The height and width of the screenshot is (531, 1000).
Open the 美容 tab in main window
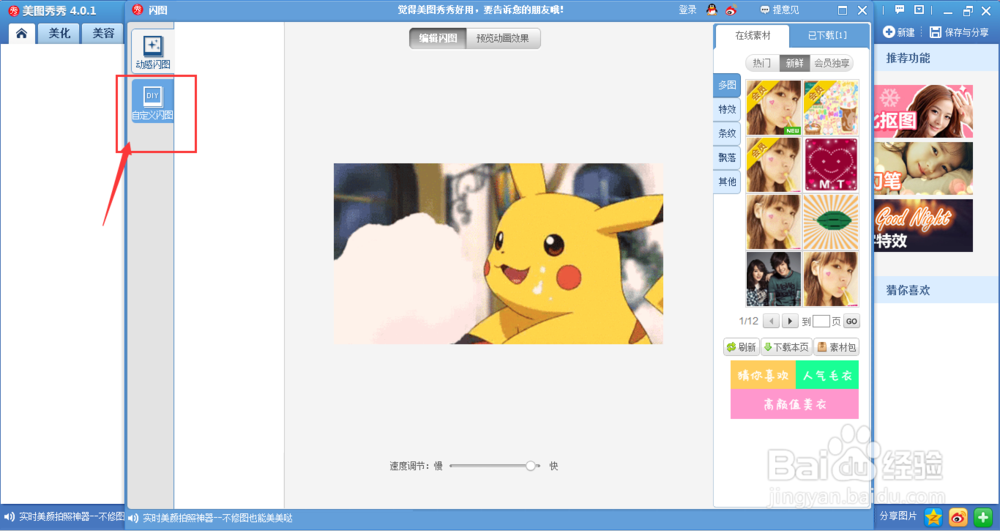103,34
